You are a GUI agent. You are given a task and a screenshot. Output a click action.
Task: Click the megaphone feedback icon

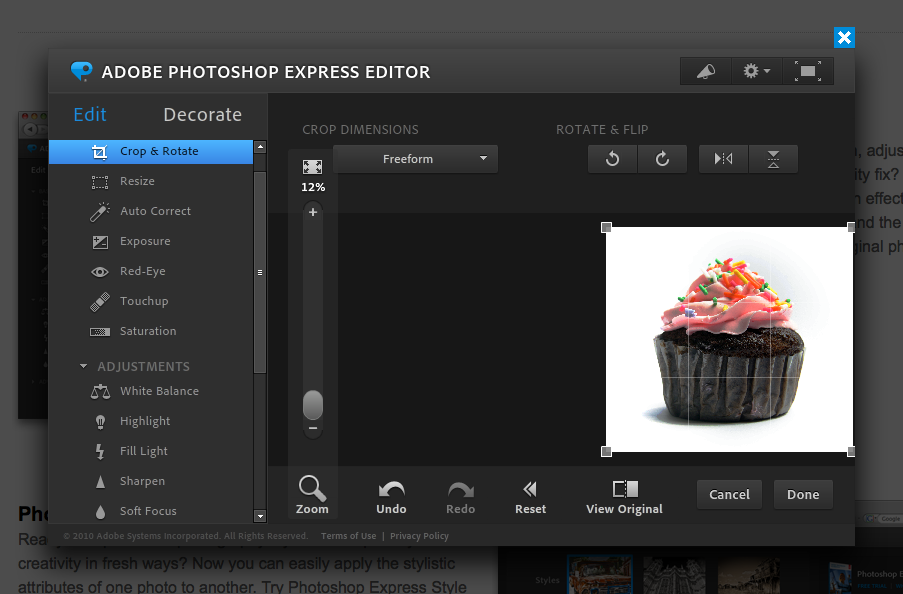click(x=706, y=71)
